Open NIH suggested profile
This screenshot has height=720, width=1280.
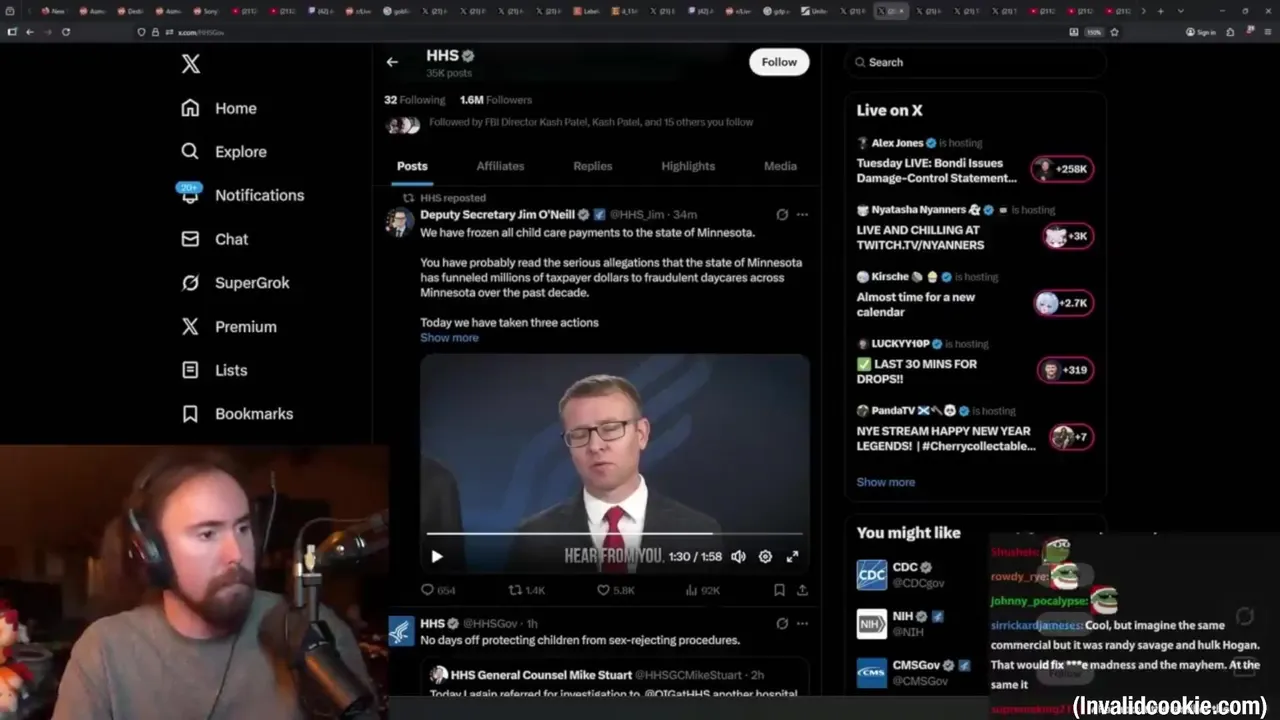point(902,624)
